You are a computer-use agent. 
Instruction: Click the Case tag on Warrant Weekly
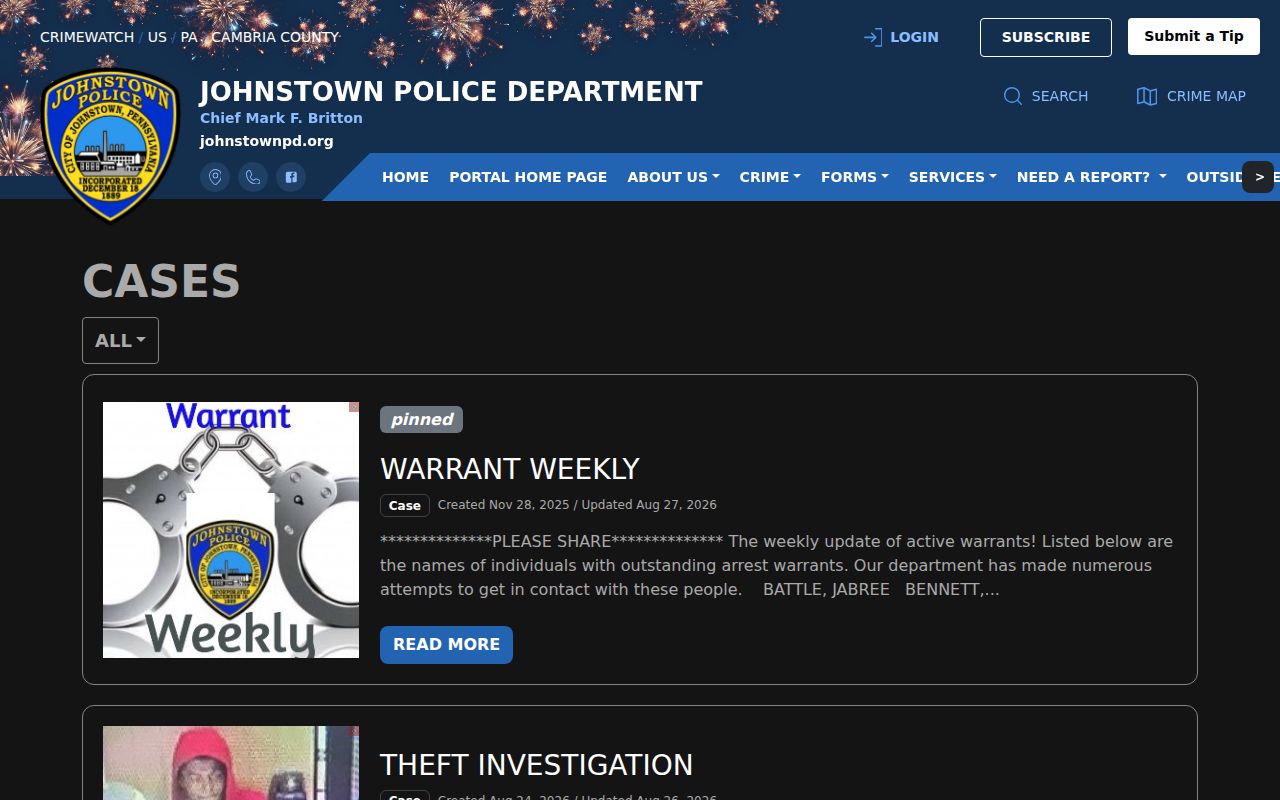coord(405,505)
